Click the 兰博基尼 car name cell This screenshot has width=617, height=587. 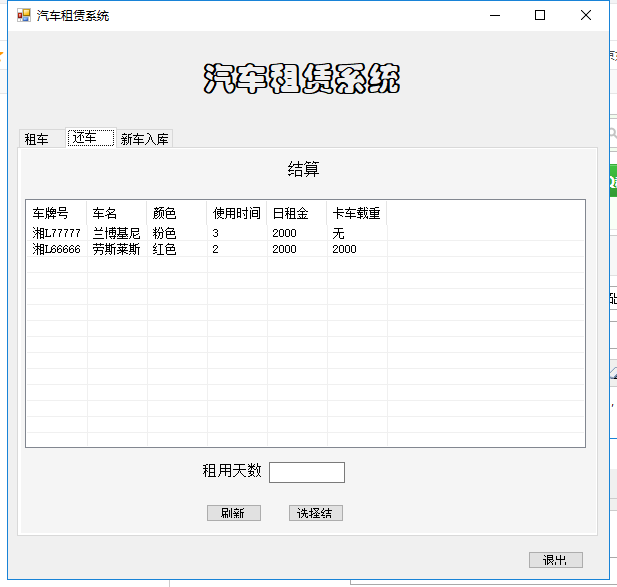(x=116, y=233)
